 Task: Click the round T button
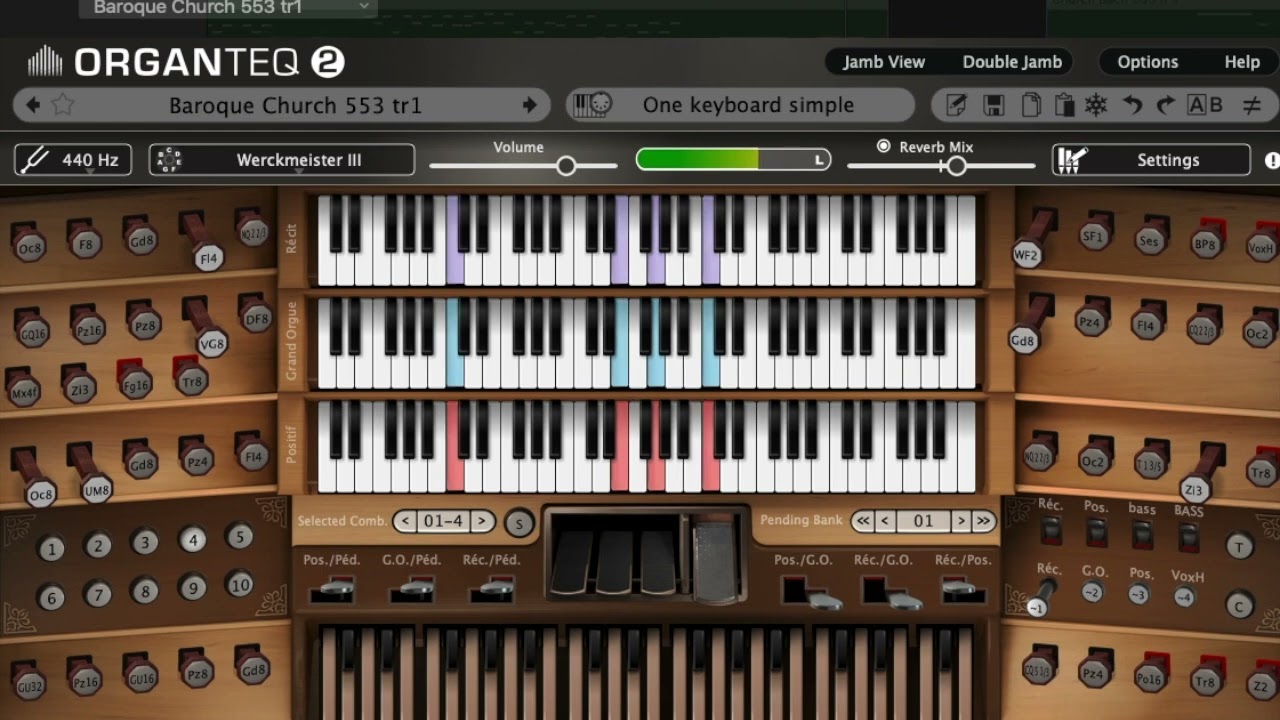click(1240, 546)
